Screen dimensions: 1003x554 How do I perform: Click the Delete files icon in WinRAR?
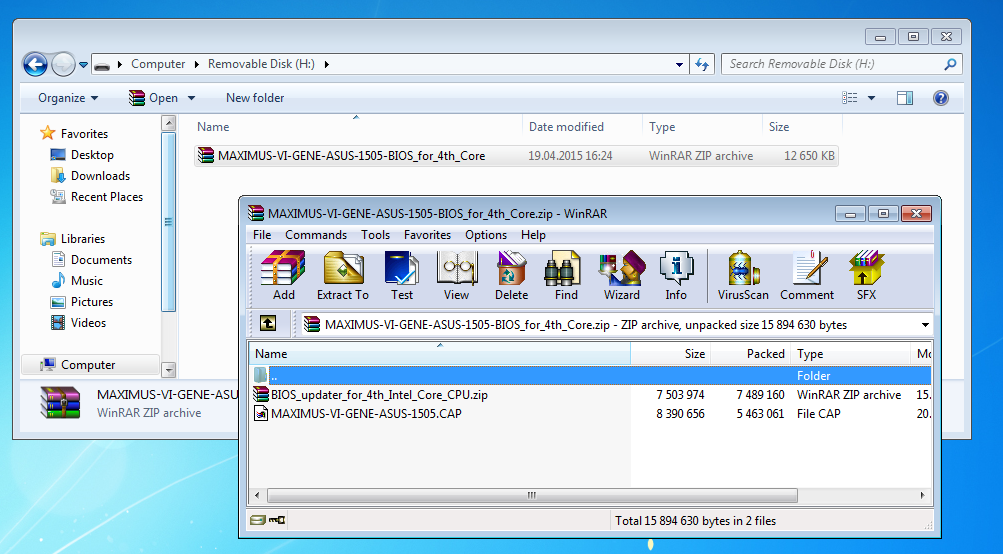click(512, 275)
